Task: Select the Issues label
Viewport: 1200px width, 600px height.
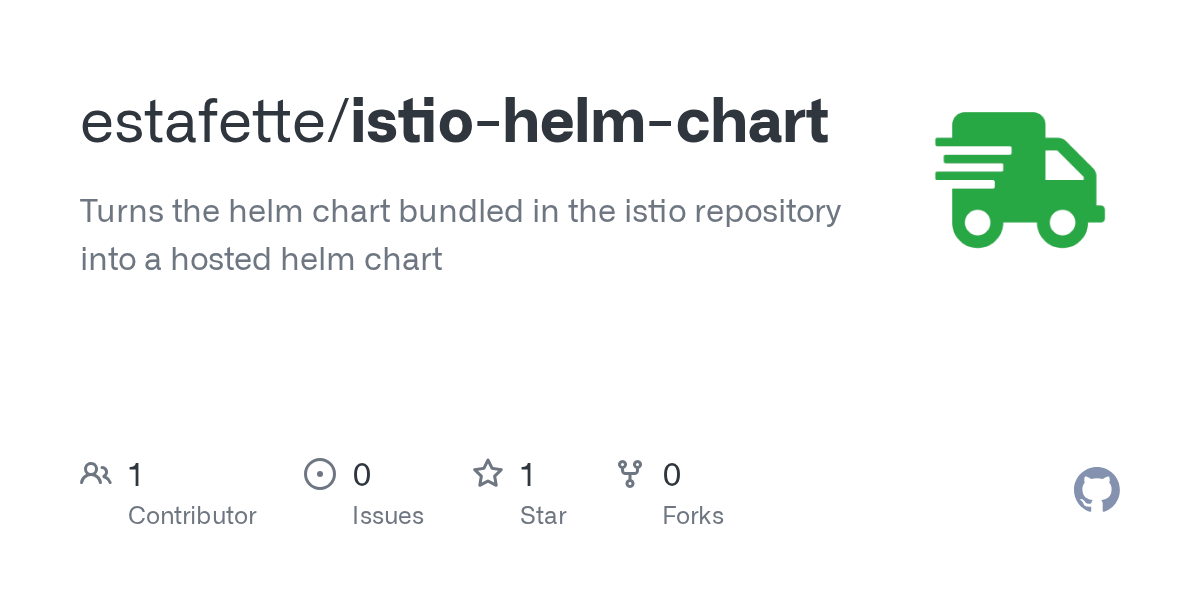Action: 388,516
